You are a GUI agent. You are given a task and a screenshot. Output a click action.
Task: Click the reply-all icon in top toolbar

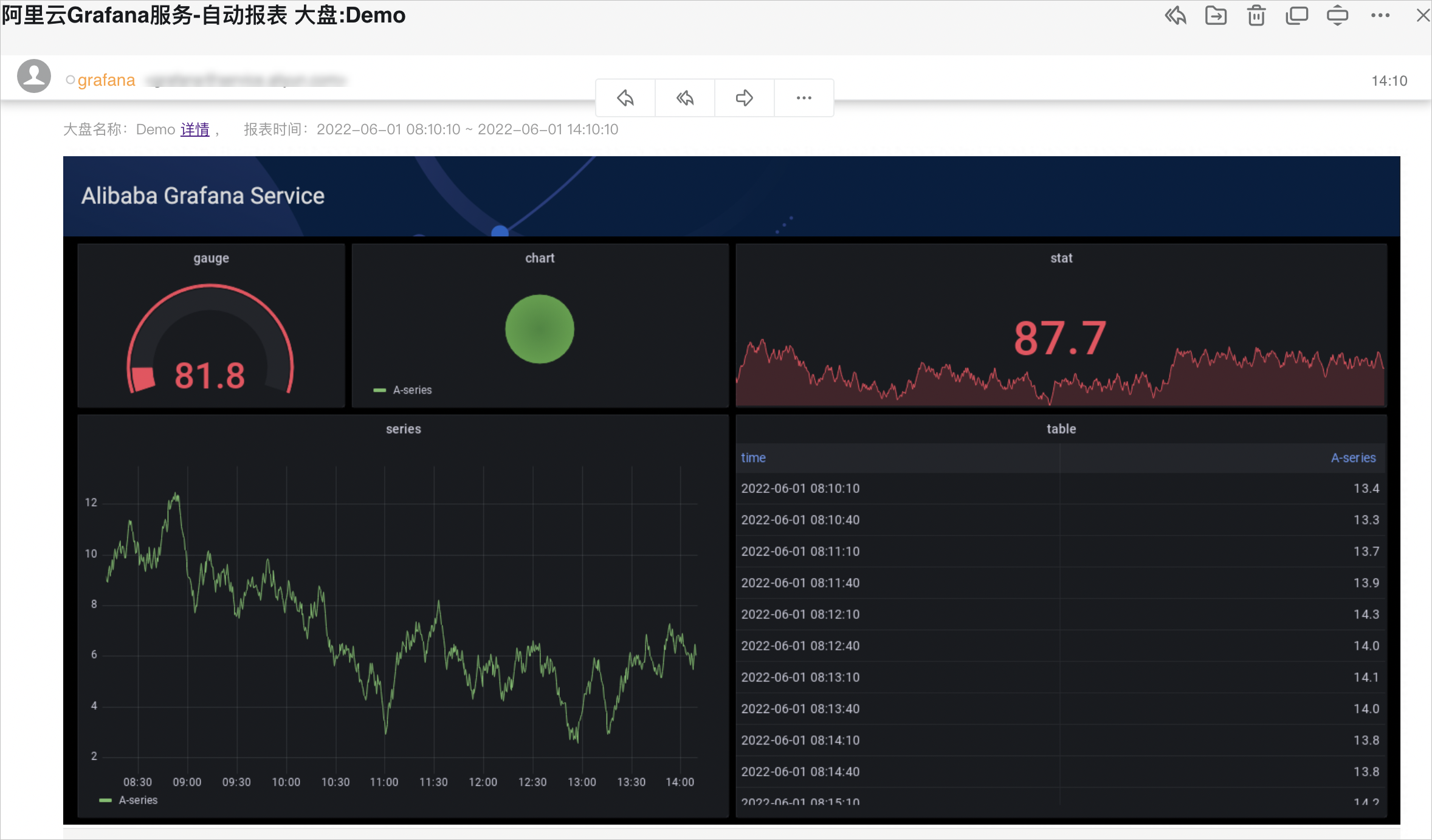[1175, 15]
